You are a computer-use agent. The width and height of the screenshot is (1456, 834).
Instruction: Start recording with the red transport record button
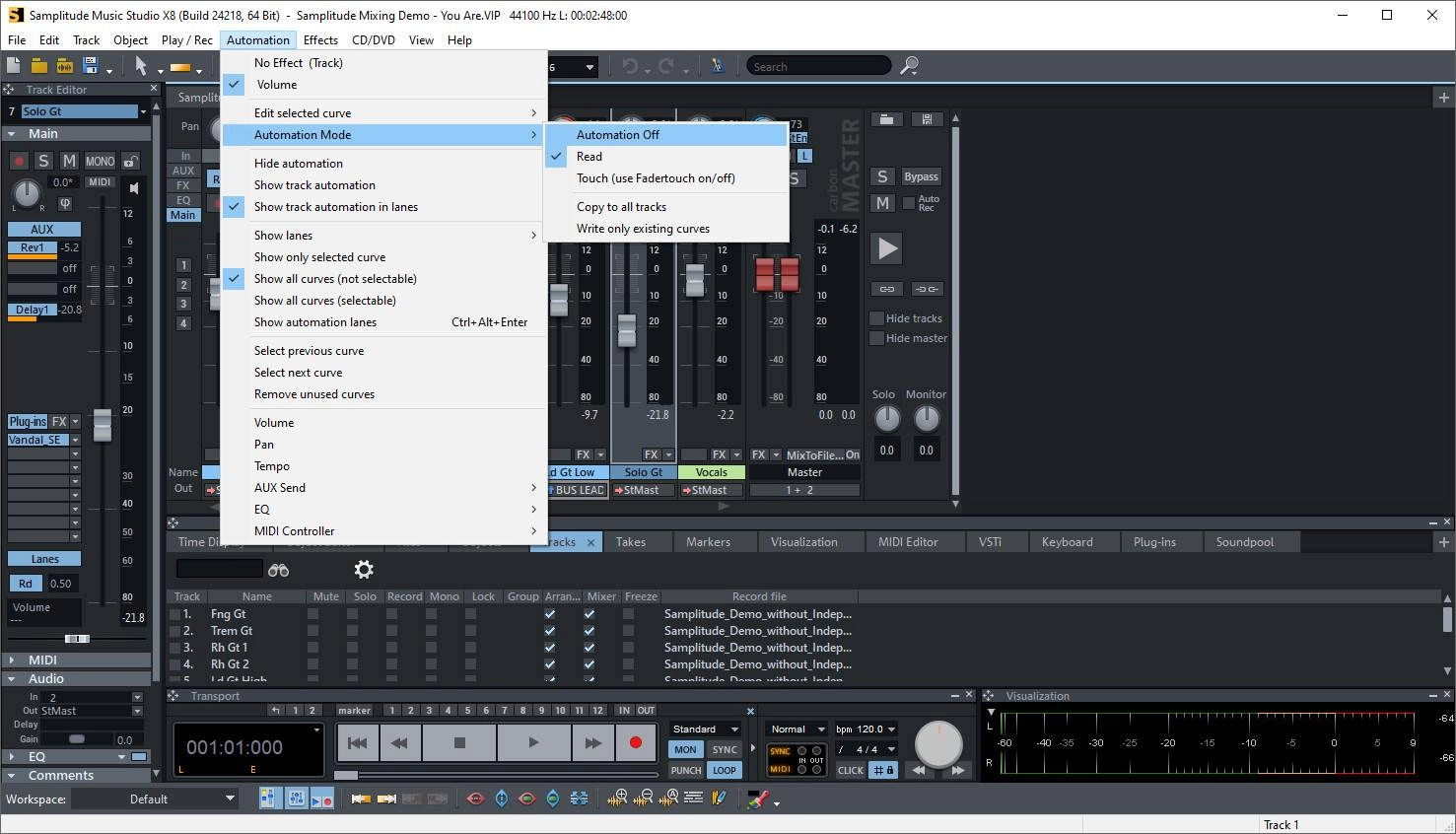636,743
